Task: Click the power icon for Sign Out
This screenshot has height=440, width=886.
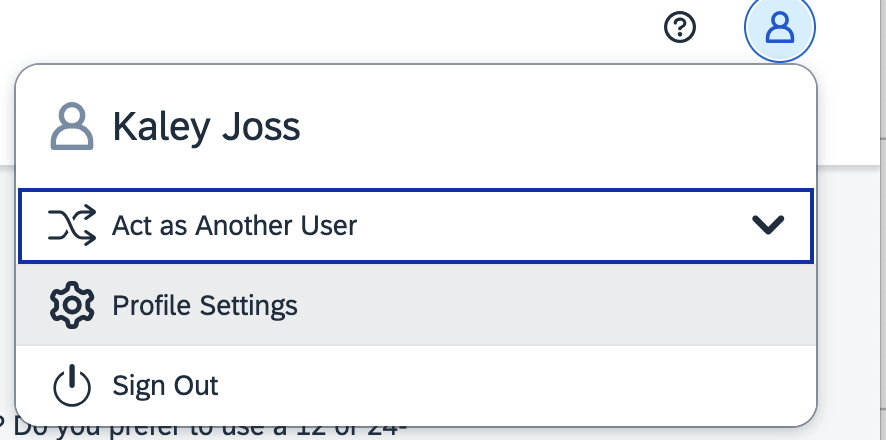Action: 72,385
